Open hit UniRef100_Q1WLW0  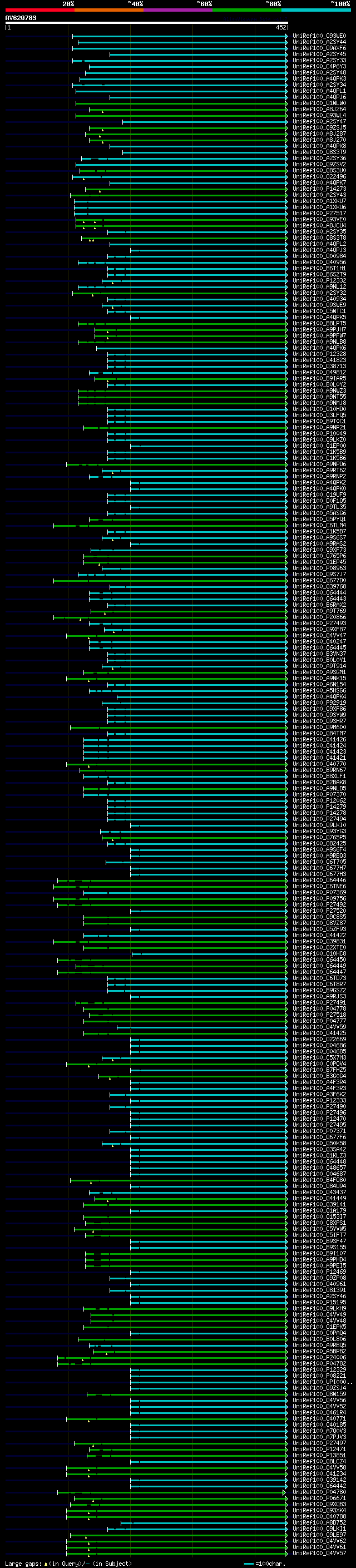[319, 103]
